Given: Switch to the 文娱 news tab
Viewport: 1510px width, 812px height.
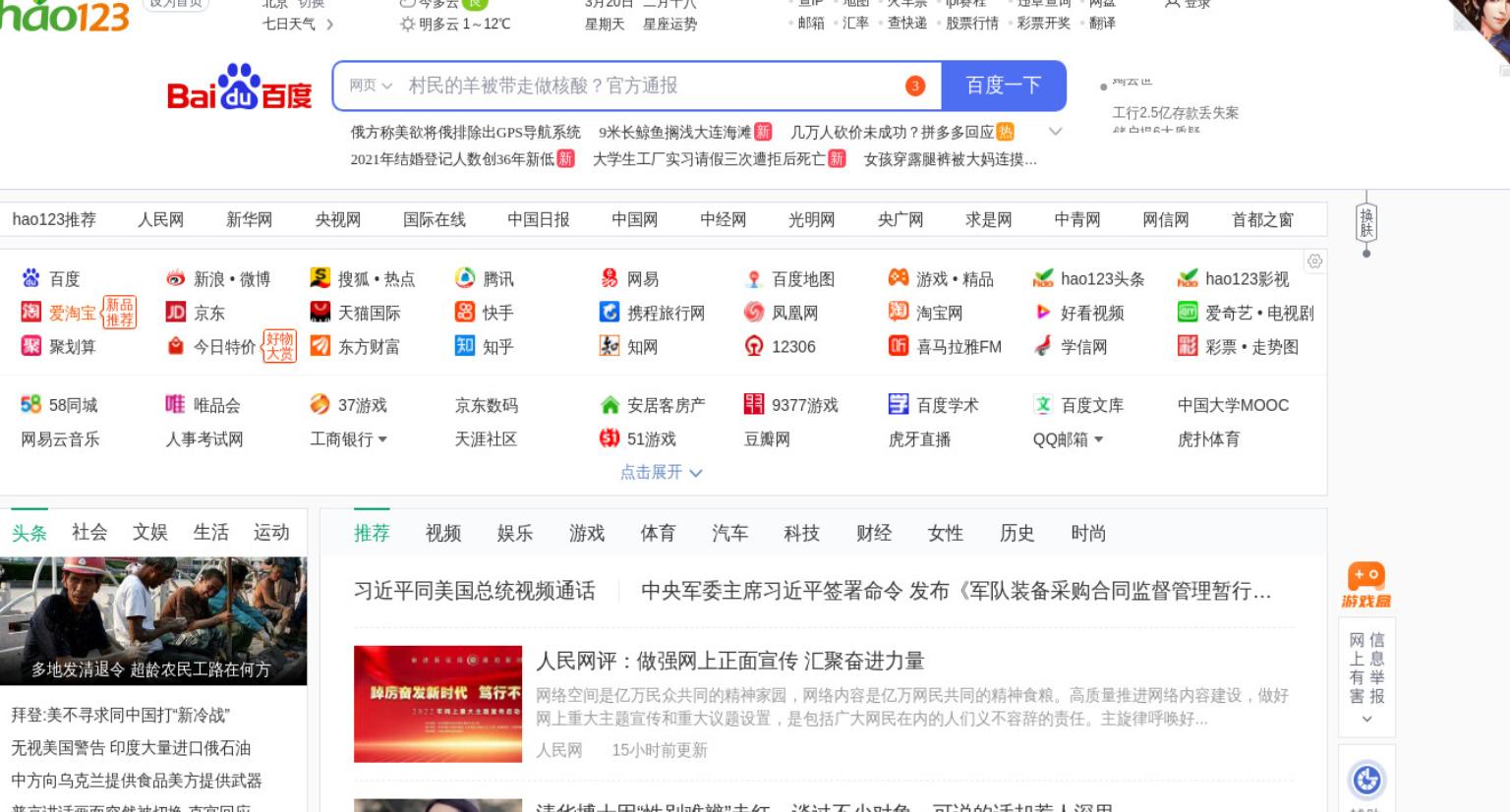Looking at the screenshot, I should [150, 532].
